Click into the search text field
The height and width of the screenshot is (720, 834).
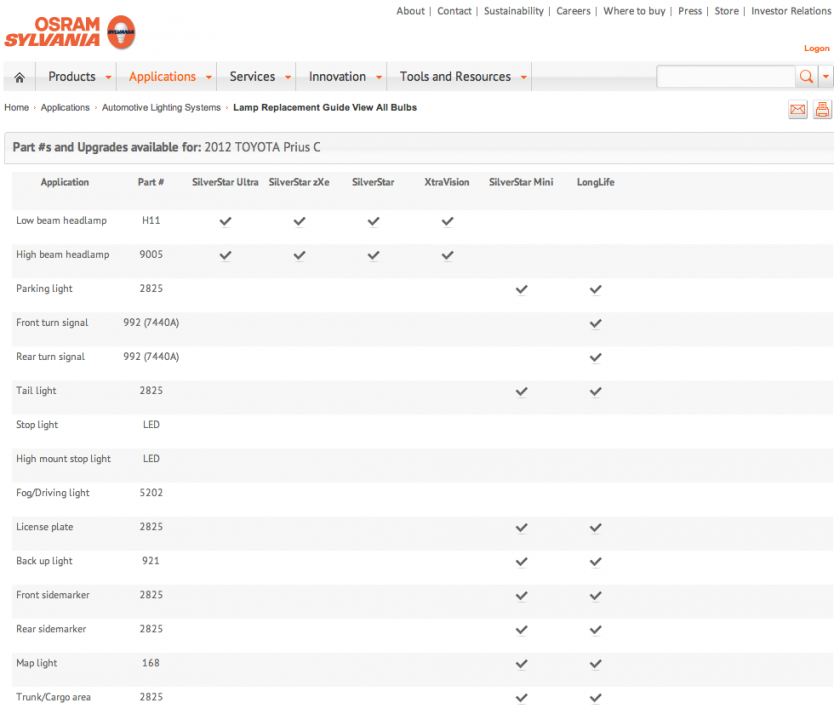pyautogui.click(x=725, y=77)
